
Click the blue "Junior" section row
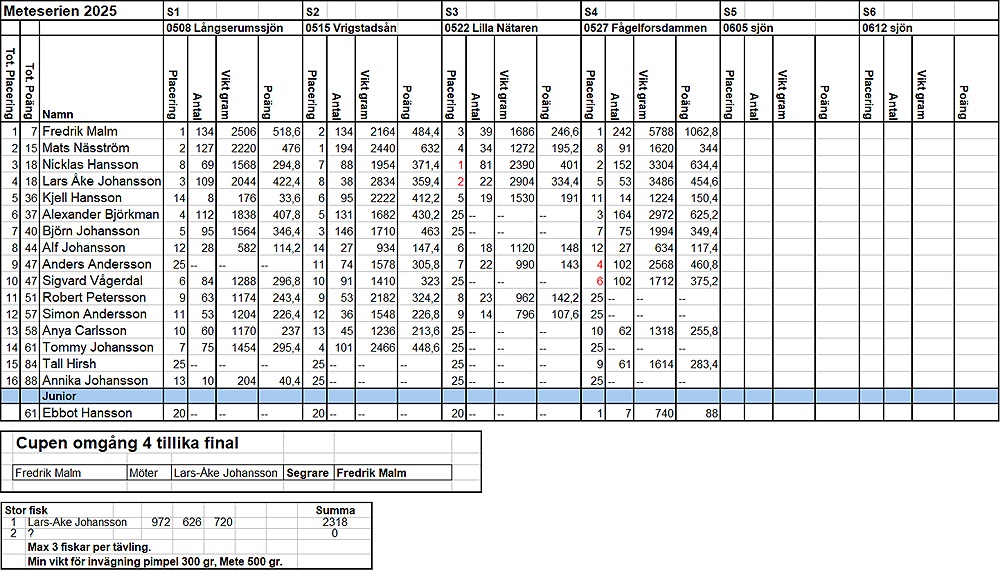(x=500, y=396)
